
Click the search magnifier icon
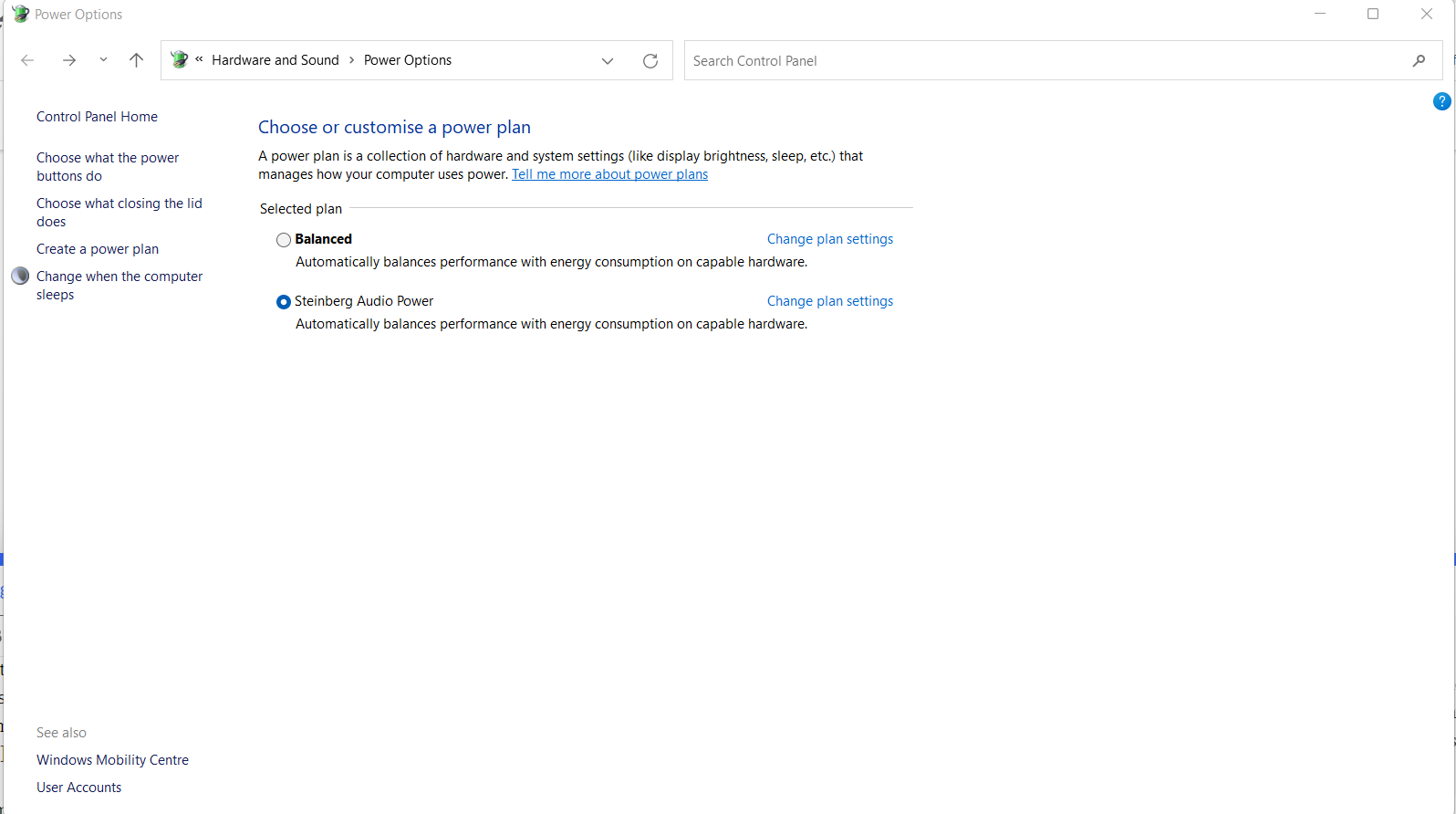pyautogui.click(x=1419, y=61)
